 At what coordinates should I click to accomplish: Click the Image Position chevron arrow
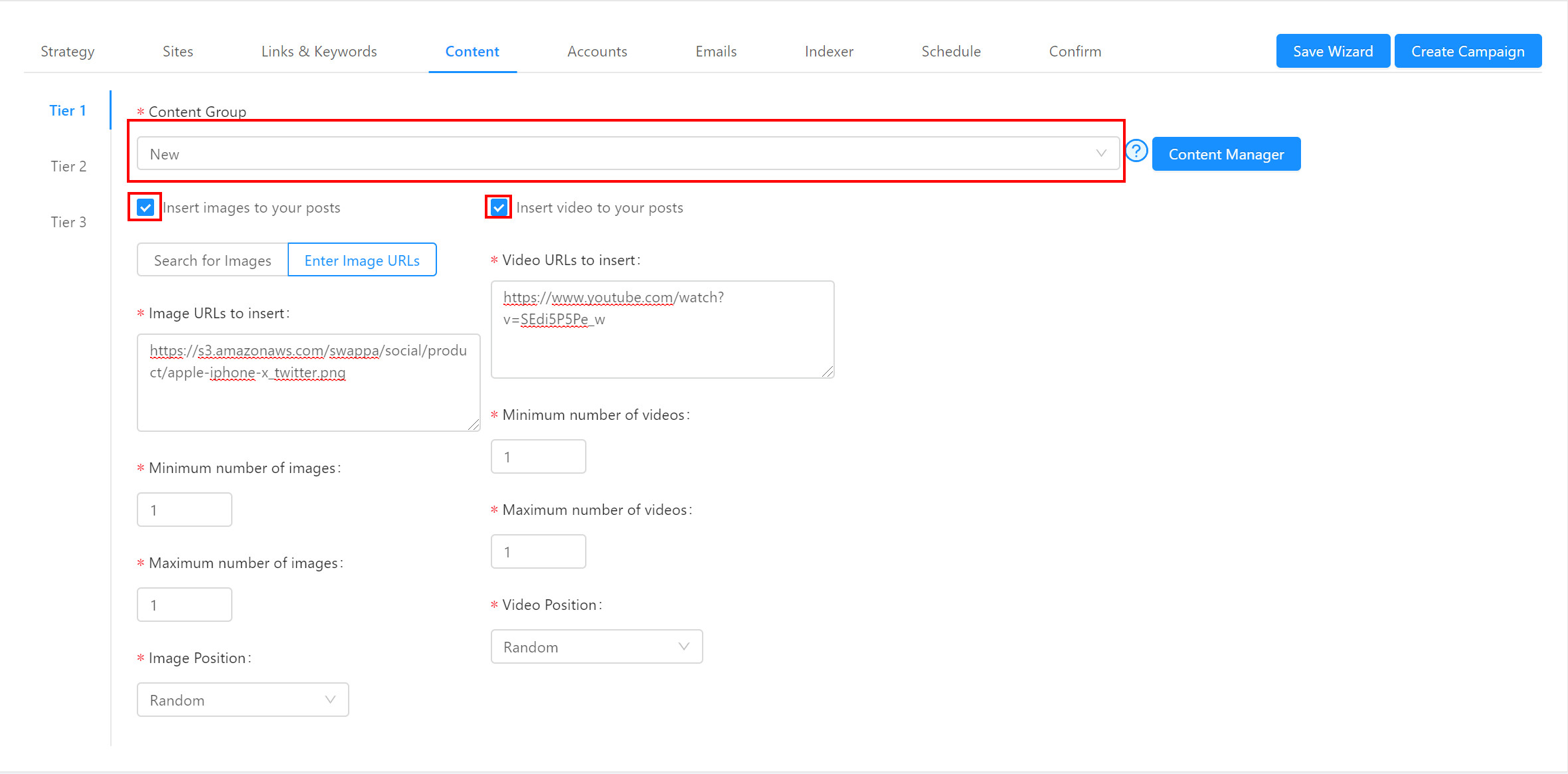tap(330, 700)
